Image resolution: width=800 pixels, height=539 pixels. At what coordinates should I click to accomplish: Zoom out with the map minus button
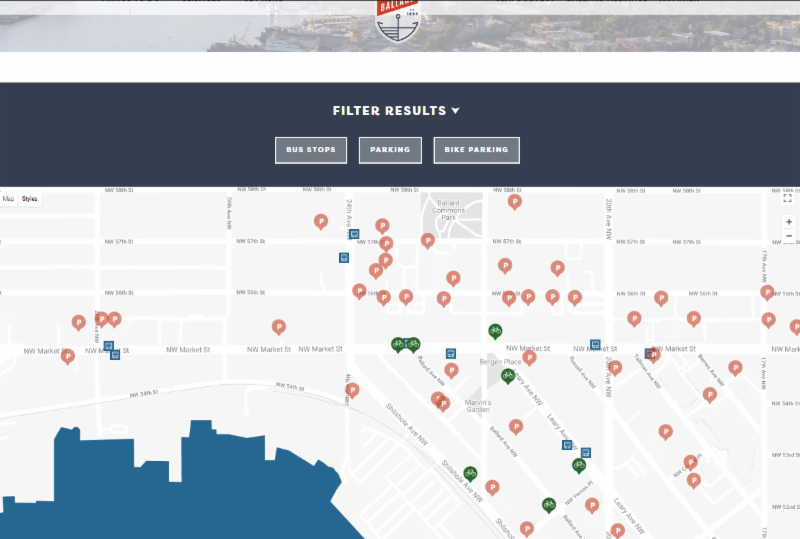point(789,236)
